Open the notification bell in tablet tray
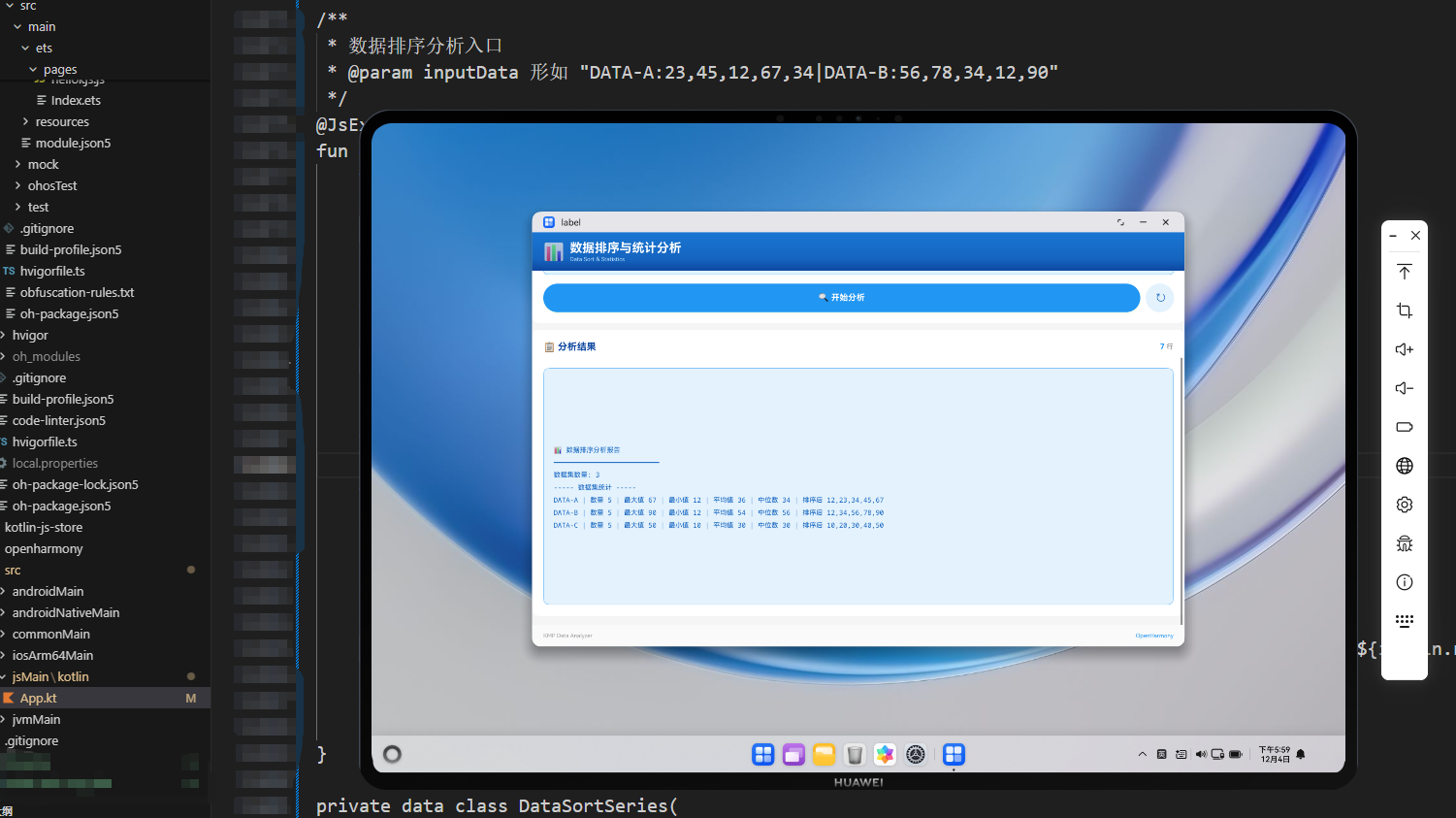1456x818 pixels. coord(1301,754)
